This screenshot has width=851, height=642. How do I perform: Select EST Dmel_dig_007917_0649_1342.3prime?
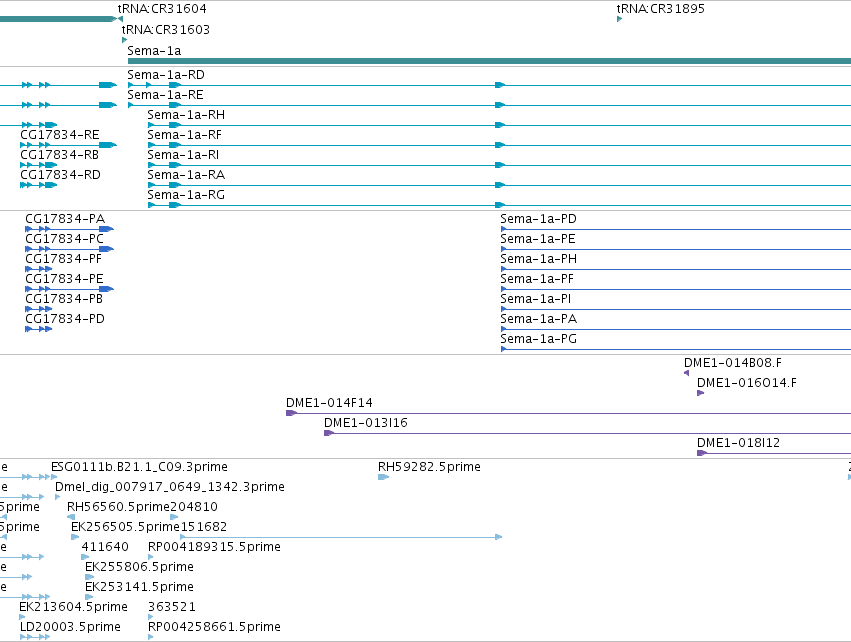(x=170, y=487)
